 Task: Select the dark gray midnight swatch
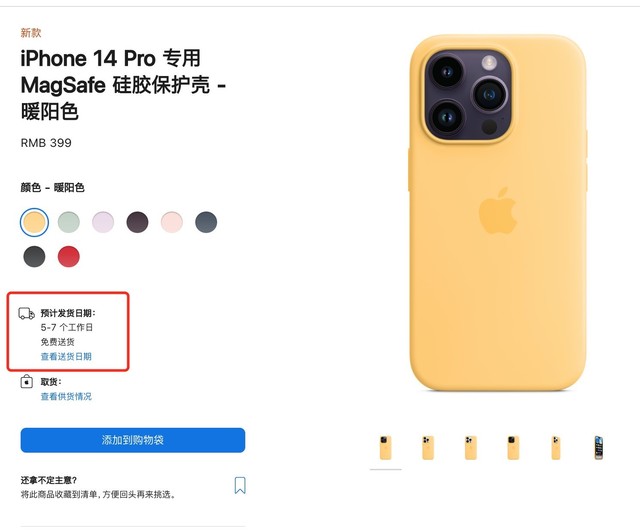[34, 256]
